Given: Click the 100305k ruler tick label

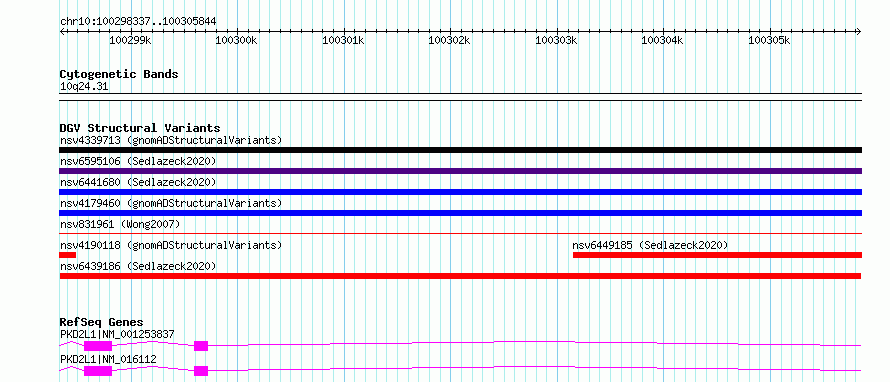Looking at the screenshot, I should (769, 40).
